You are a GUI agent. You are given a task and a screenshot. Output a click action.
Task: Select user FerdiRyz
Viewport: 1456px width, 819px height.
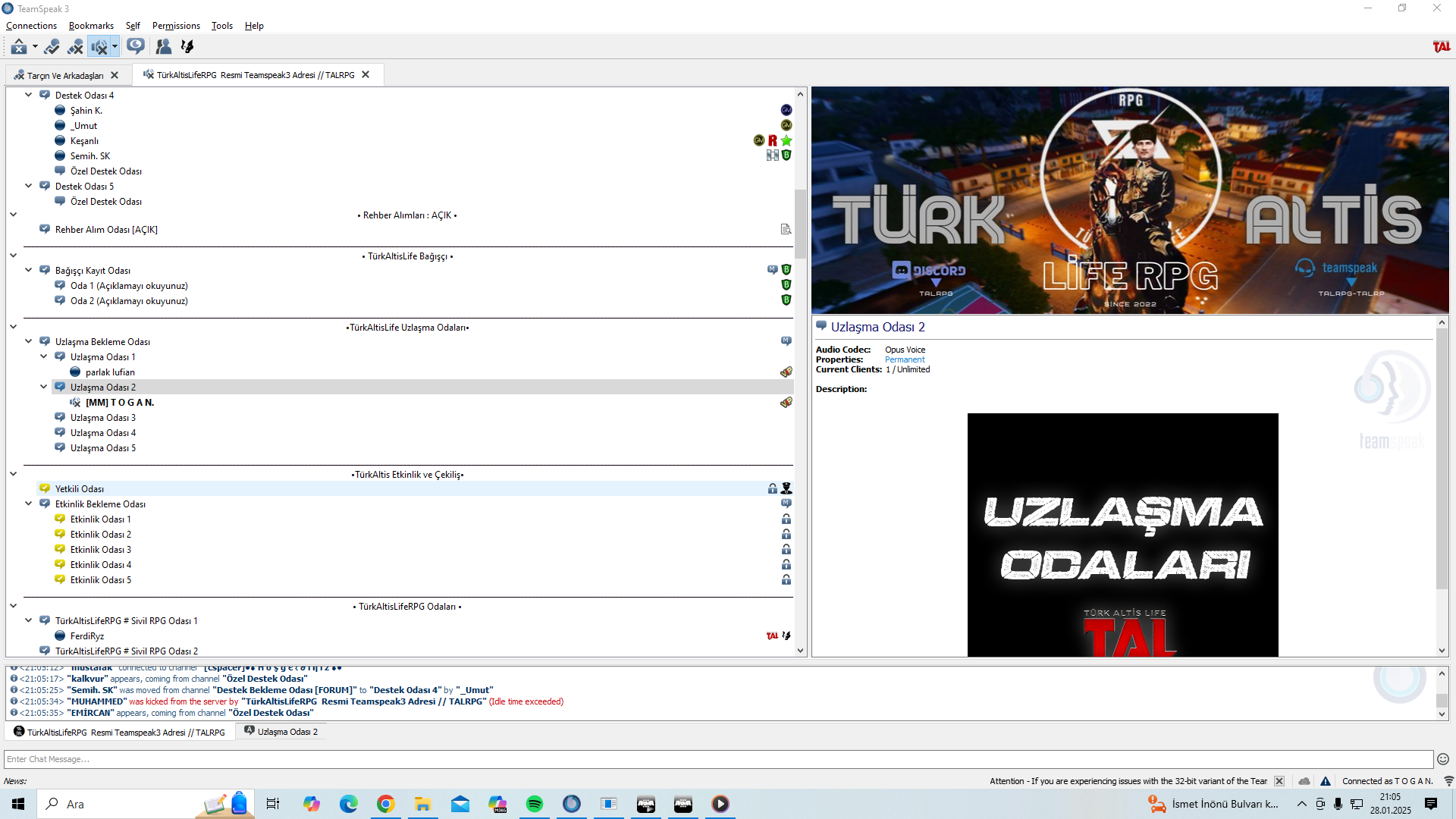tap(87, 635)
